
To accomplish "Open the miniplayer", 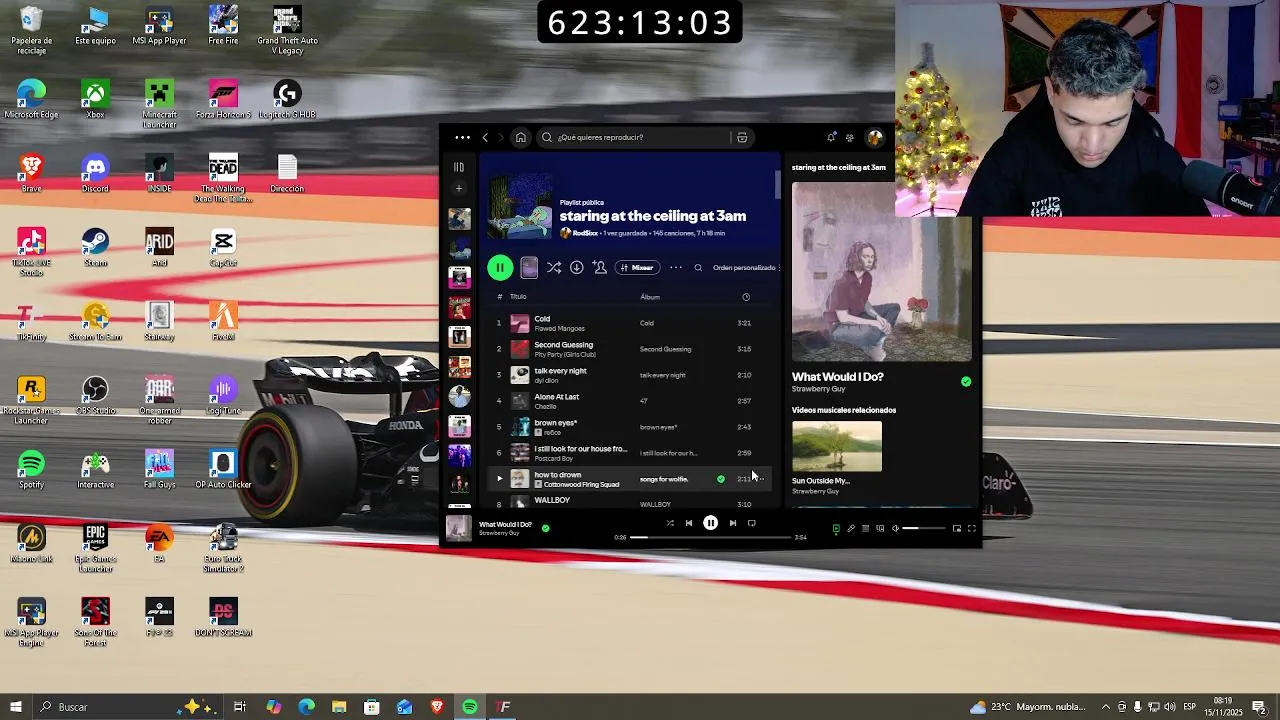I will (957, 528).
